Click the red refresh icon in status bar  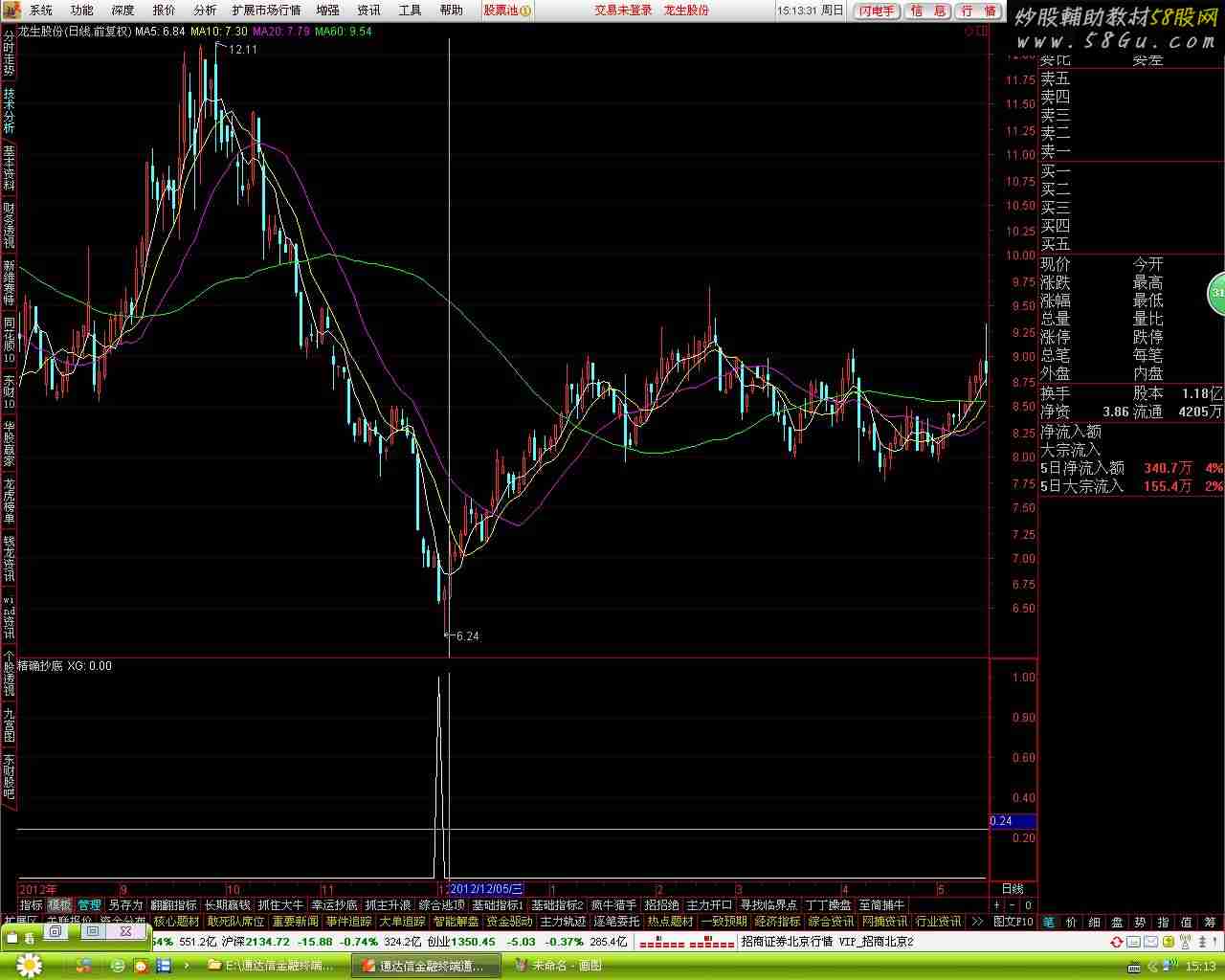click(1117, 943)
